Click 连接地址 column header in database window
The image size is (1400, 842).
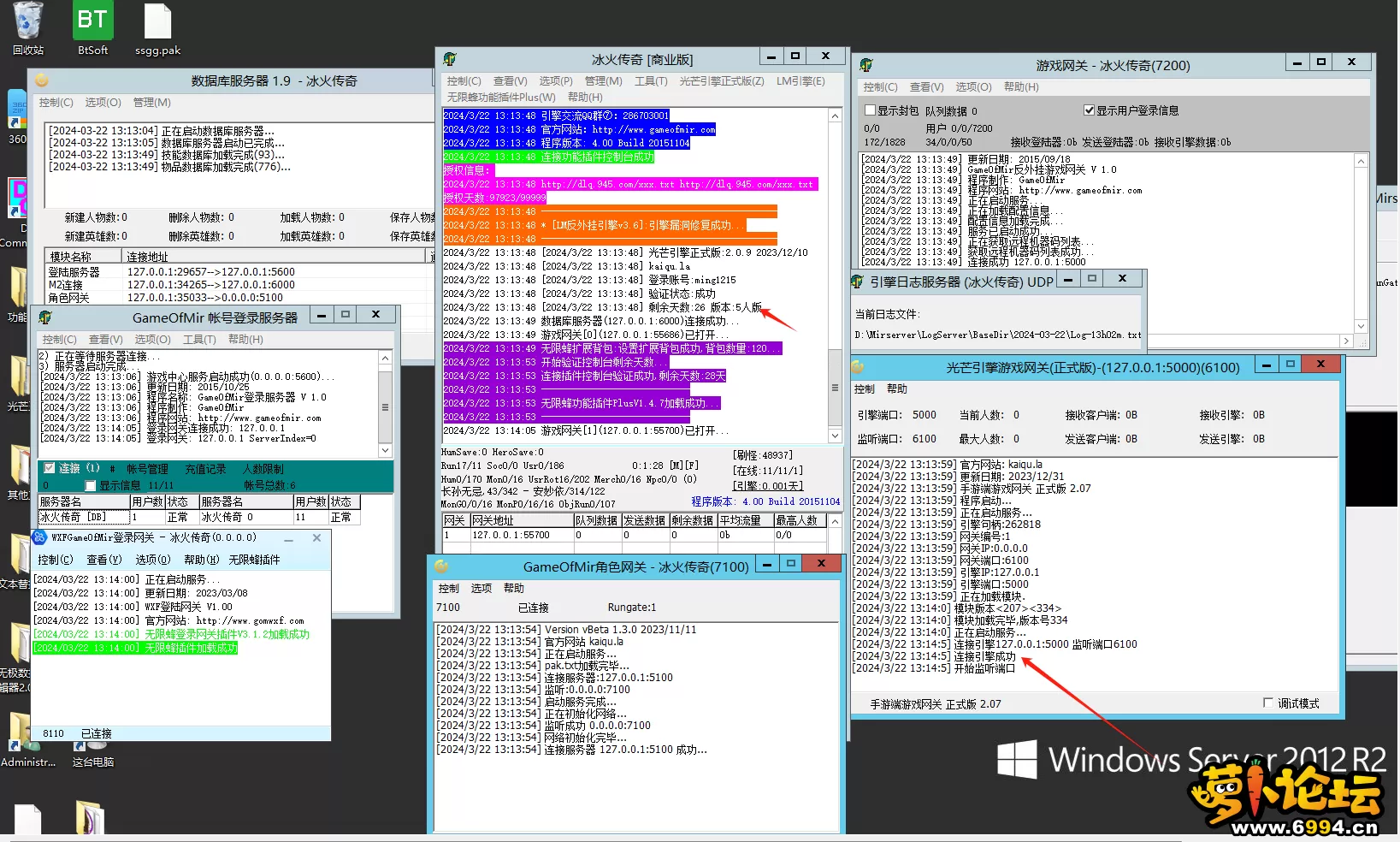coord(274,257)
